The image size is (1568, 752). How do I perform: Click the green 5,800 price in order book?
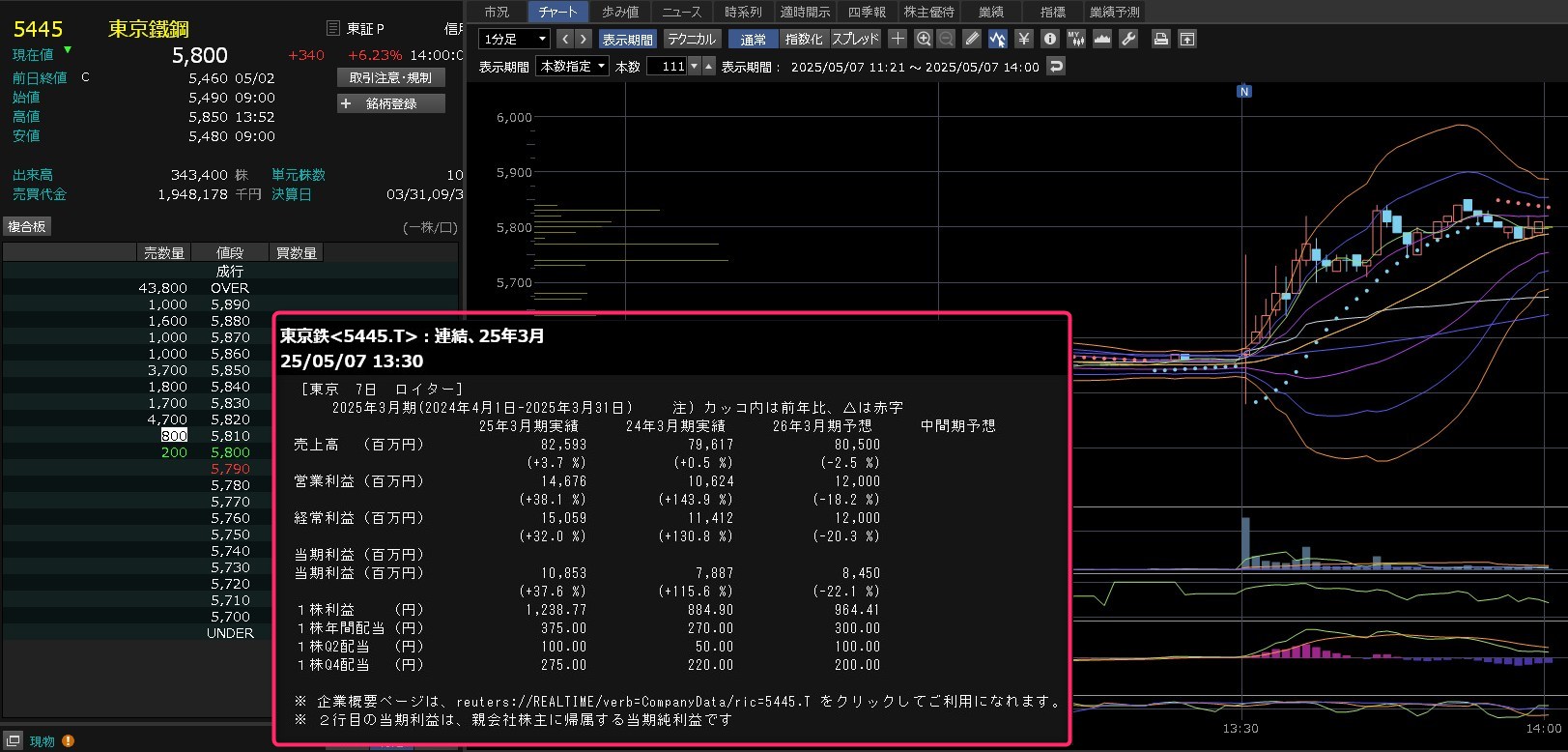[230, 452]
